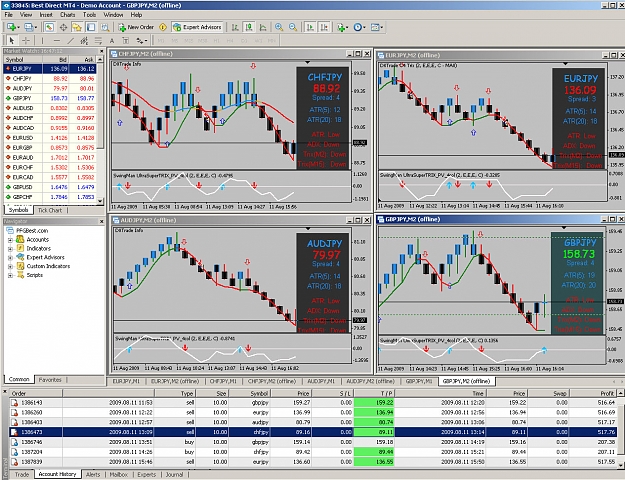This screenshot has width=625, height=480.
Task: Open dropdown arrow beside Templates icon
Action: 382,27
